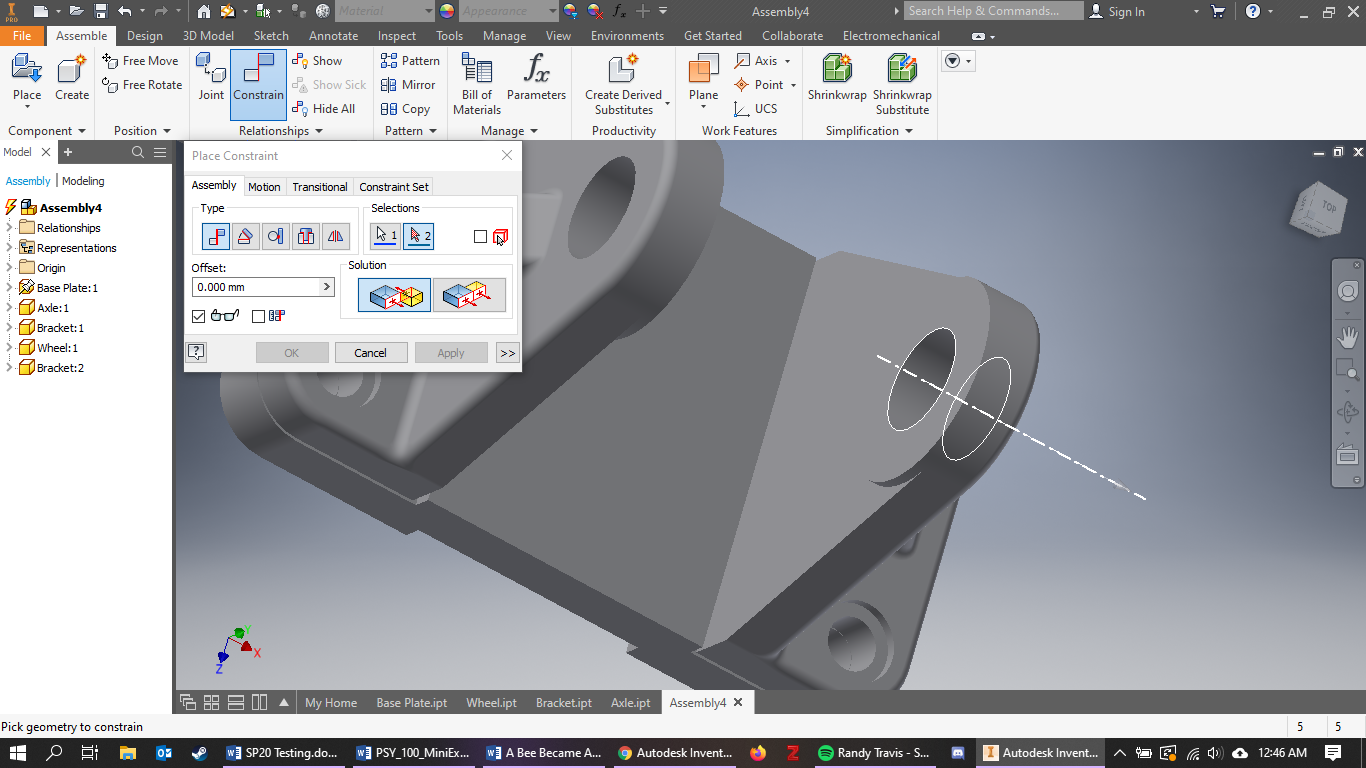Click the Create component tool
1366x768 pixels.
[x=71, y=79]
